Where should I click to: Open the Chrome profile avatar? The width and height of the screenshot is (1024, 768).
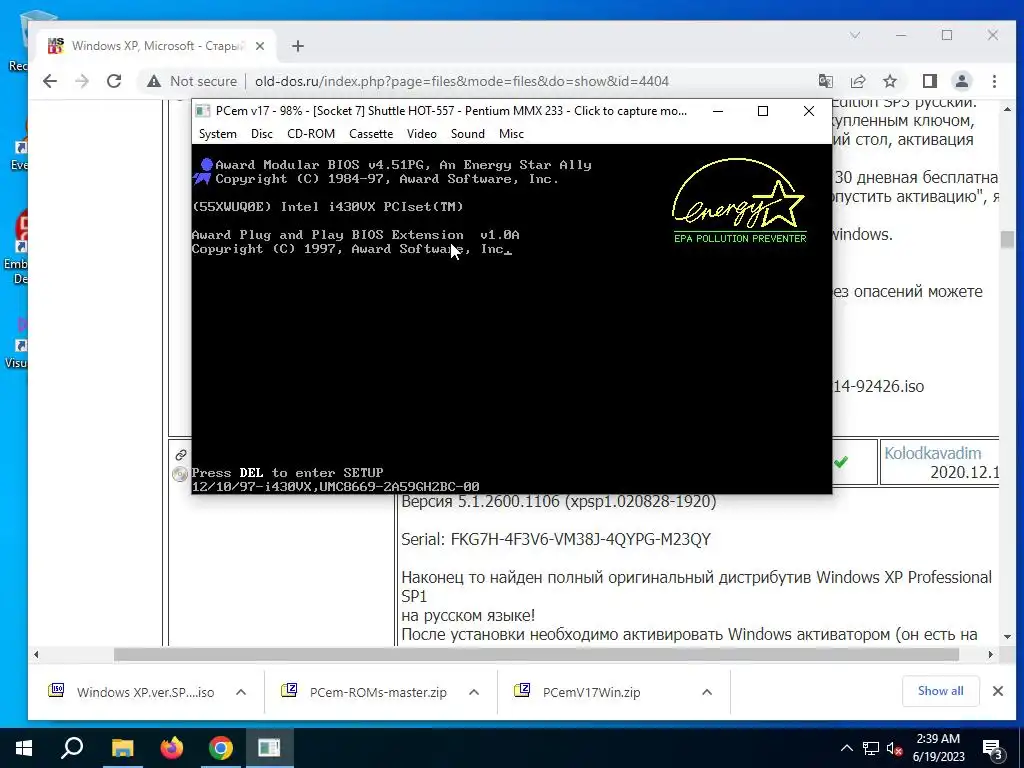tap(961, 81)
